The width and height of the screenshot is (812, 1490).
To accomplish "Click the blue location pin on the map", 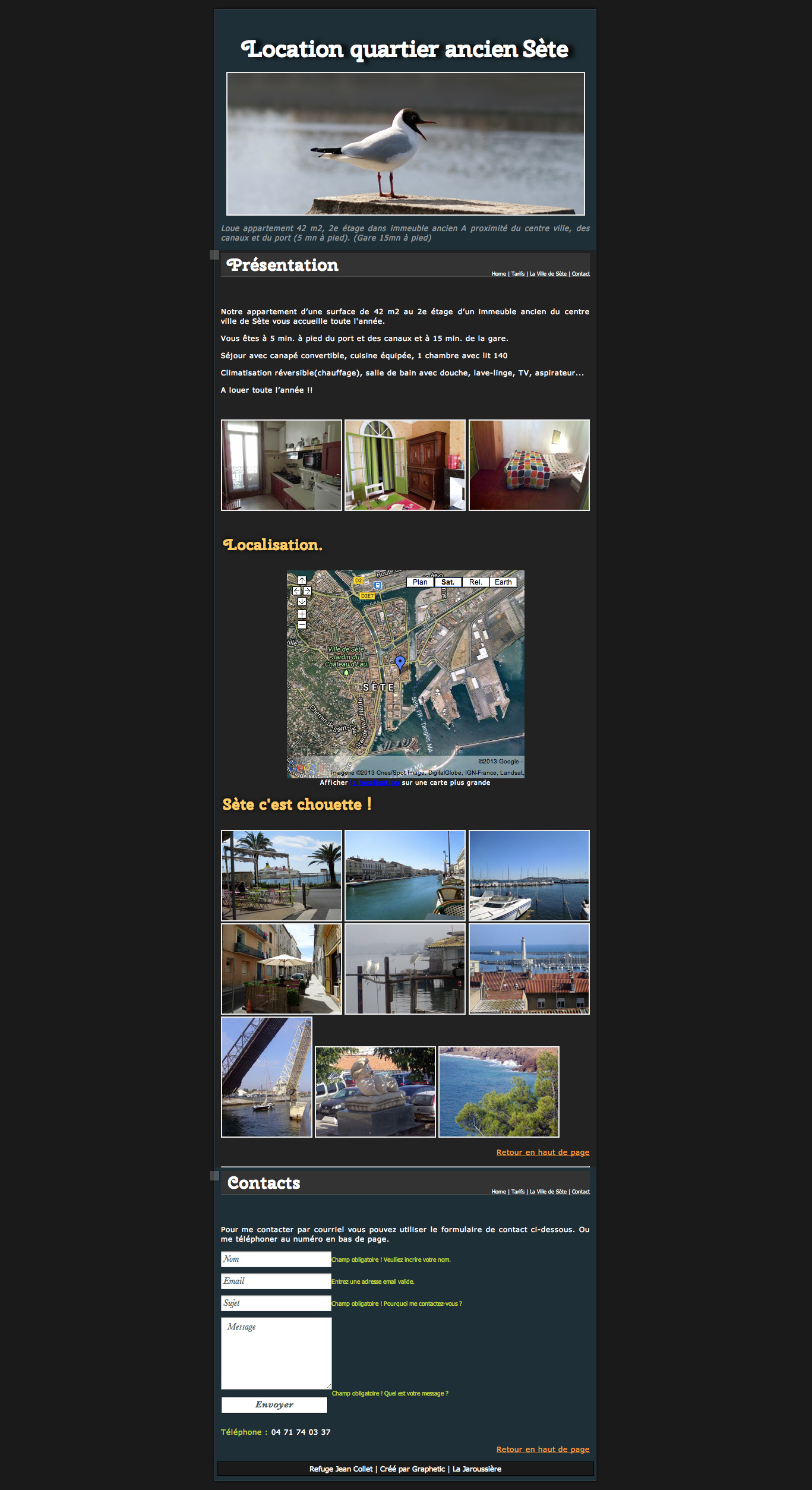I will tap(400, 662).
